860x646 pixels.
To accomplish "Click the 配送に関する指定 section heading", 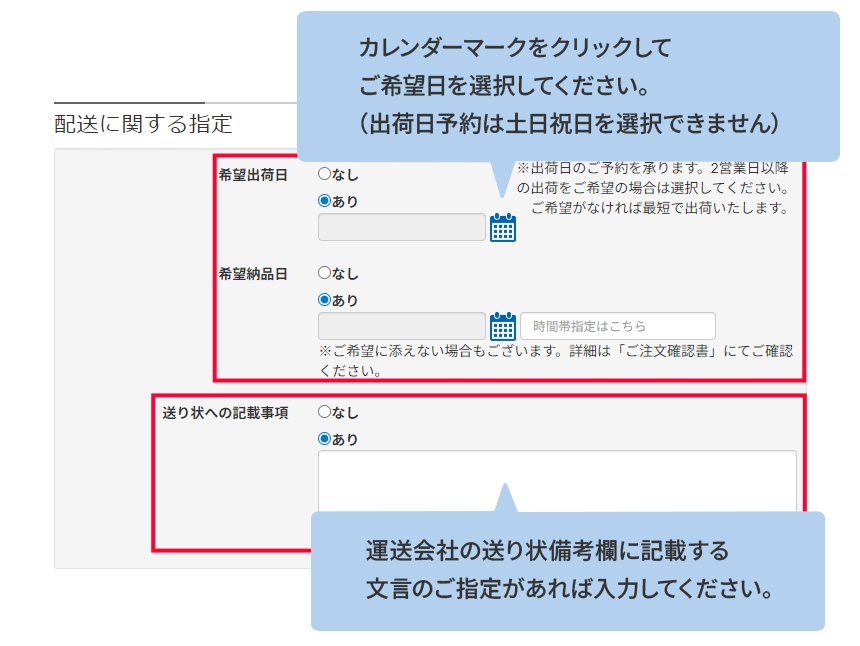I will click(x=143, y=124).
